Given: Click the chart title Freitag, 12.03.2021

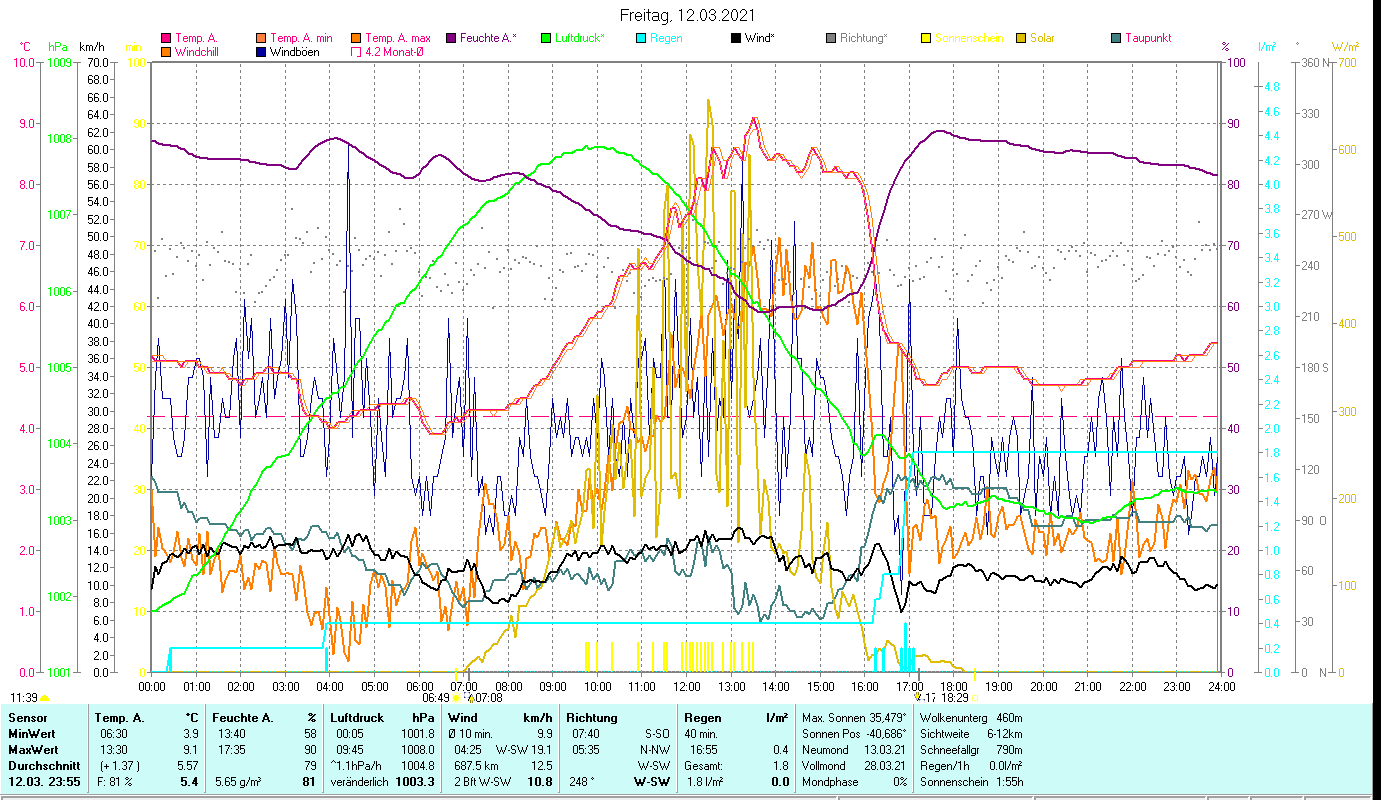Looking at the screenshot, I should point(688,15).
